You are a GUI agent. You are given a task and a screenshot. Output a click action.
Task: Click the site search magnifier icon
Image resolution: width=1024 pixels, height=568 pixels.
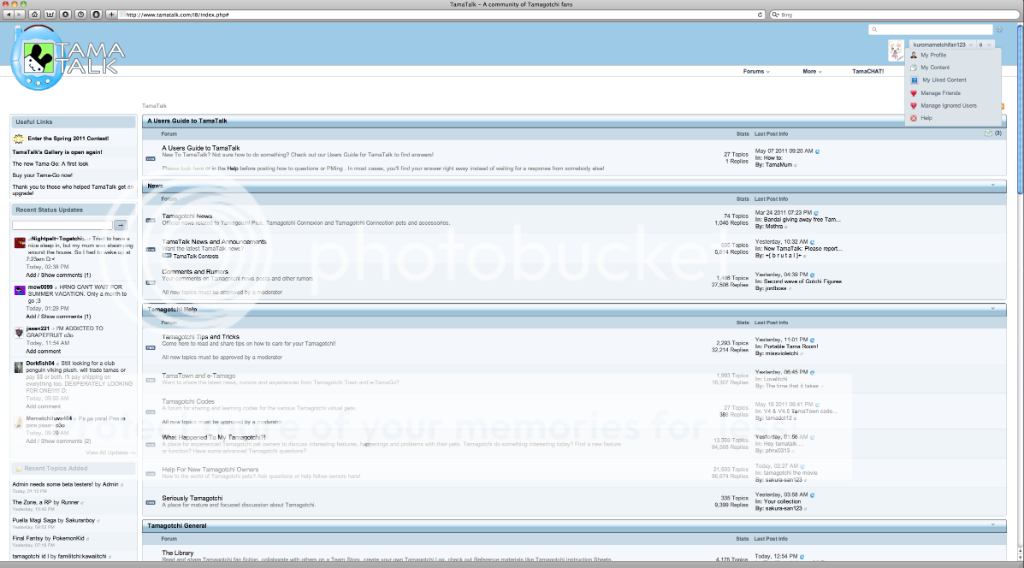tap(874, 29)
